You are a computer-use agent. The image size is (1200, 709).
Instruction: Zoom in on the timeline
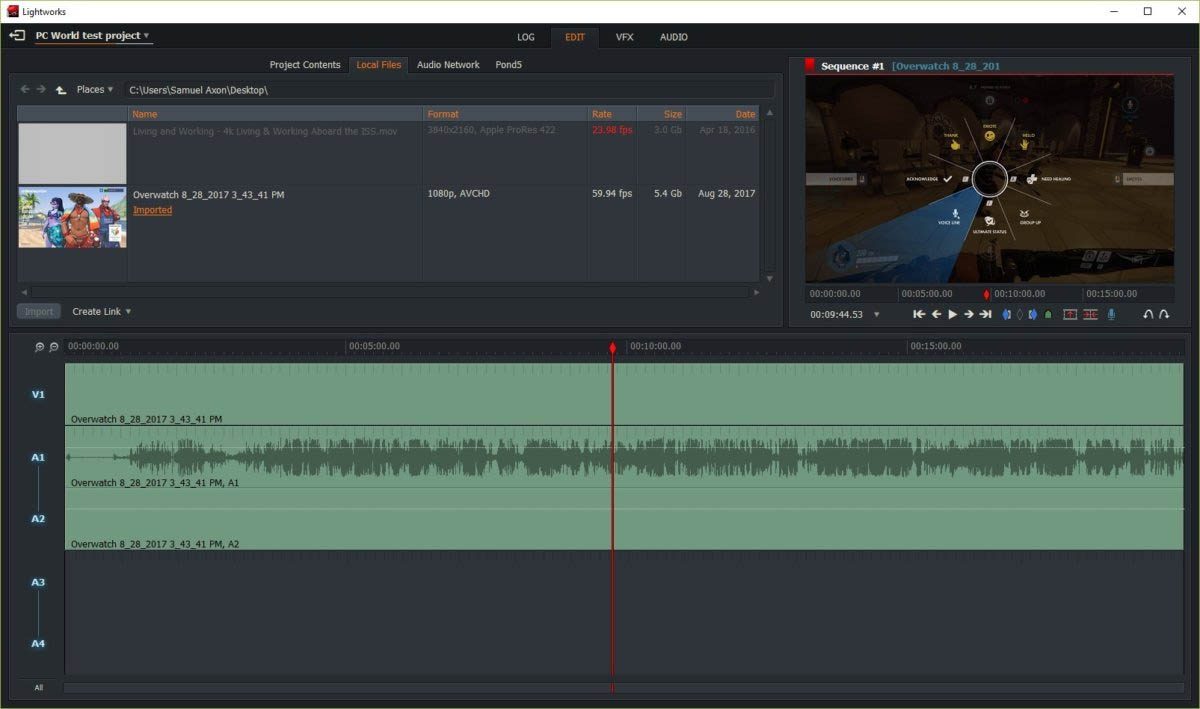click(x=40, y=347)
